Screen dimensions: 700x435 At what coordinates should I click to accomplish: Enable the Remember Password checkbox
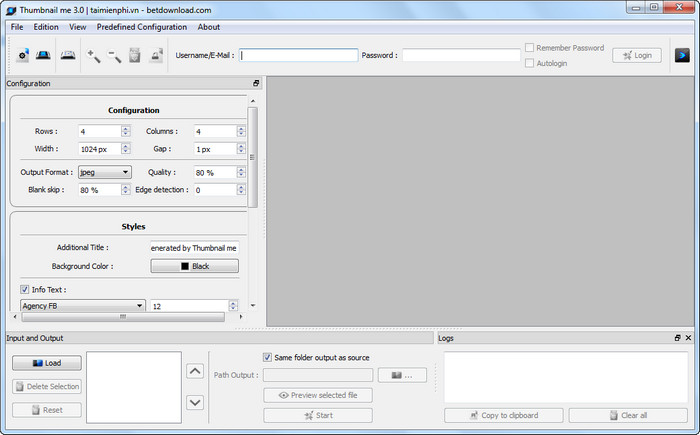(x=530, y=48)
